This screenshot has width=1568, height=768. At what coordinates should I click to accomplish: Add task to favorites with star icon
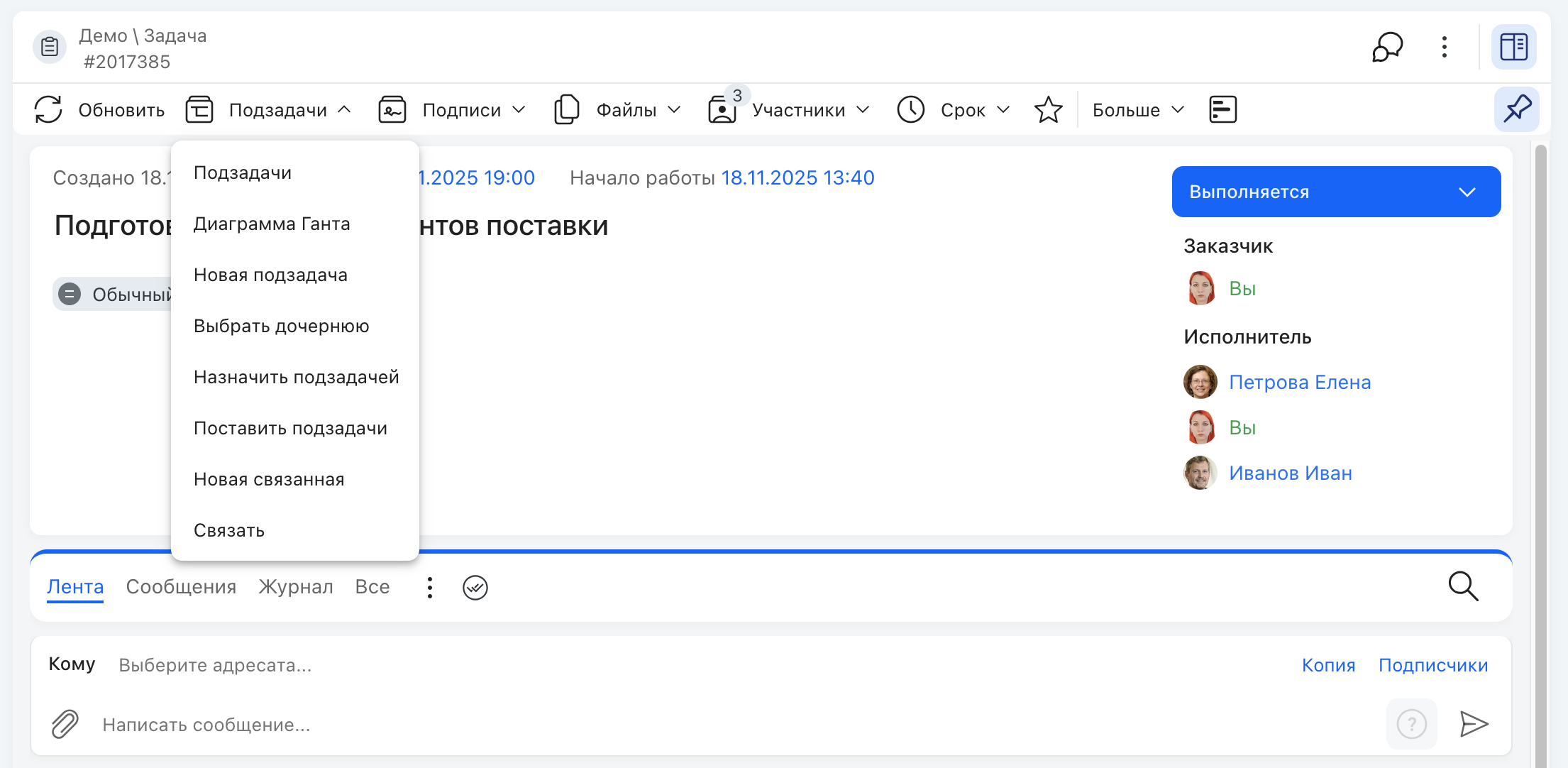(1048, 109)
